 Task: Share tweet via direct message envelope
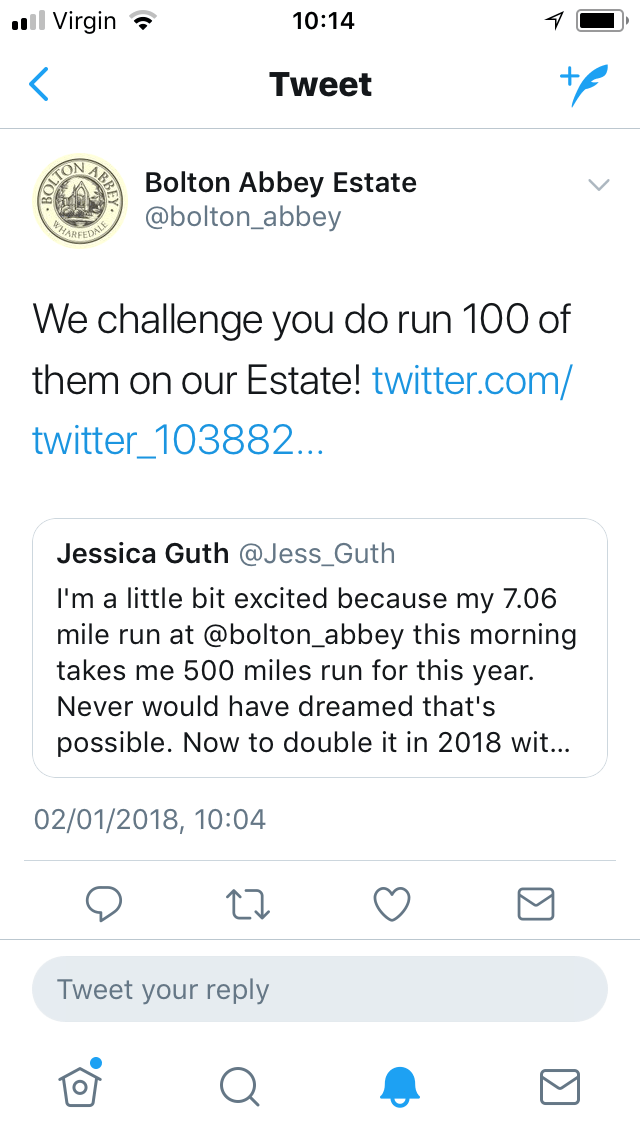click(x=536, y=904)
